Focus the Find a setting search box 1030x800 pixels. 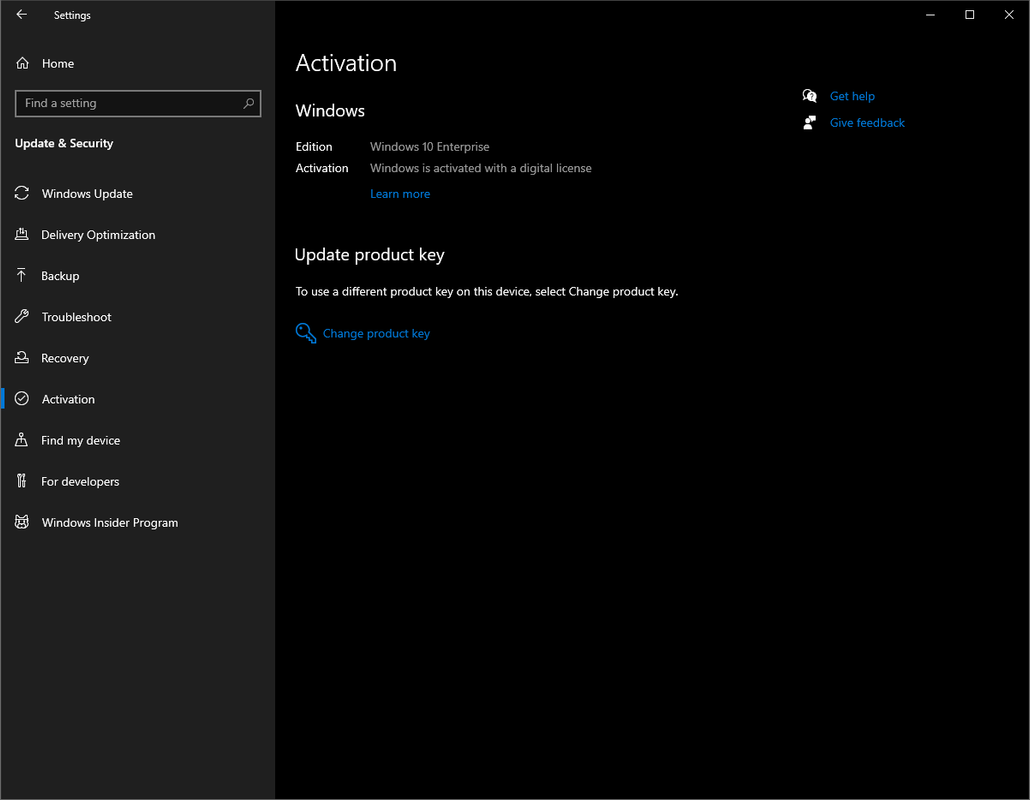click(x=138, y=103)
